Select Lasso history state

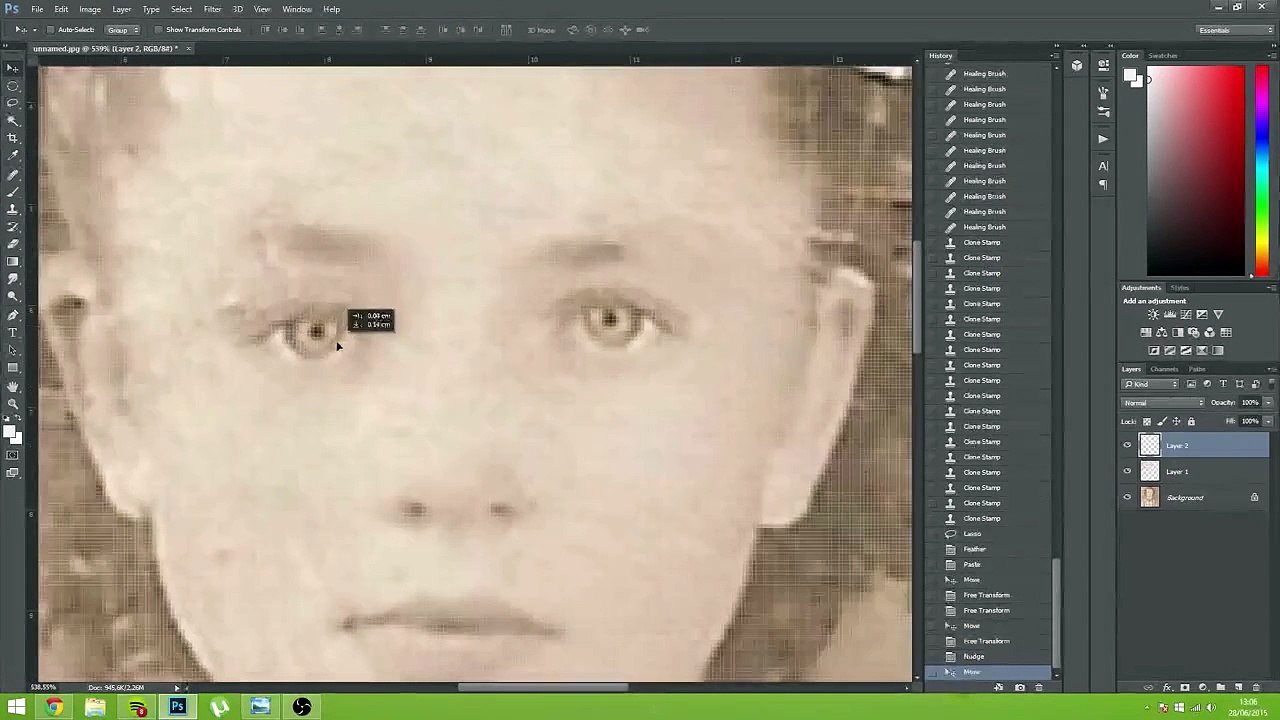tap(988, 534)
